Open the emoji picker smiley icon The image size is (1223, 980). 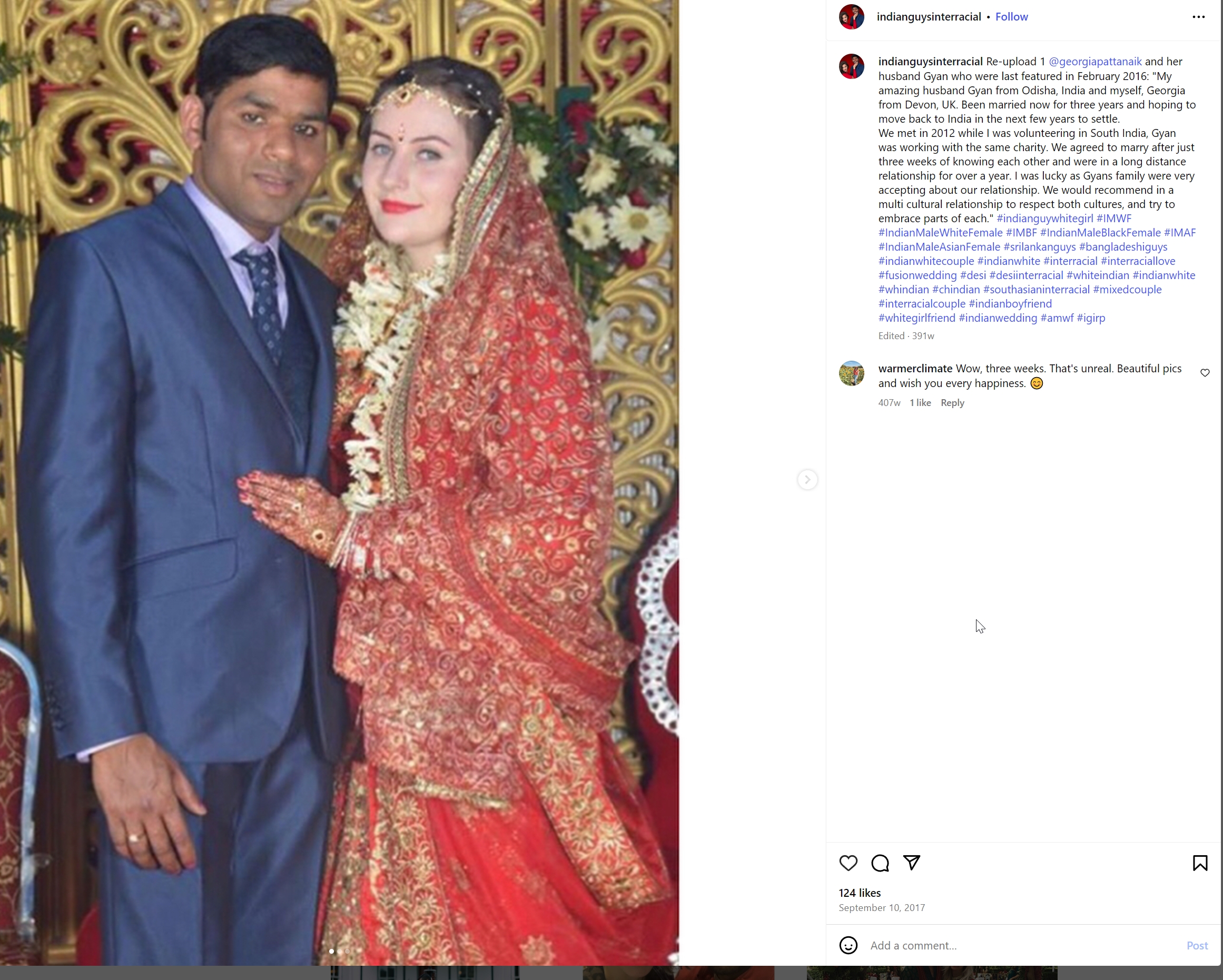[x=848, y=945]
